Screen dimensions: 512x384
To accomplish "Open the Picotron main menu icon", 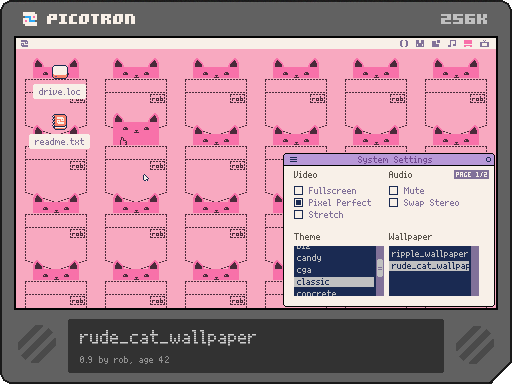I will 25,43.
